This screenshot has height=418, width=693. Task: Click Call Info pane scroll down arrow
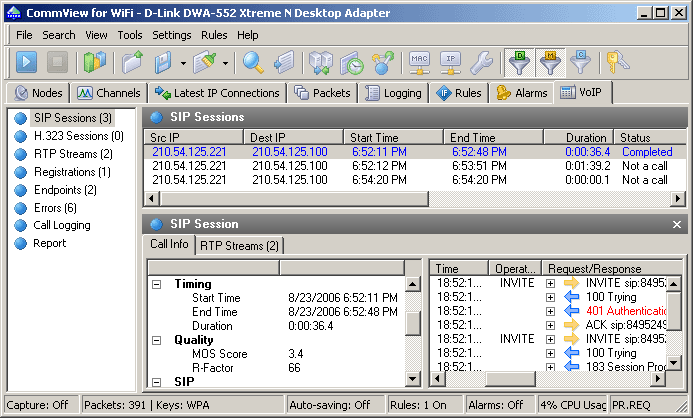point(412,379)
